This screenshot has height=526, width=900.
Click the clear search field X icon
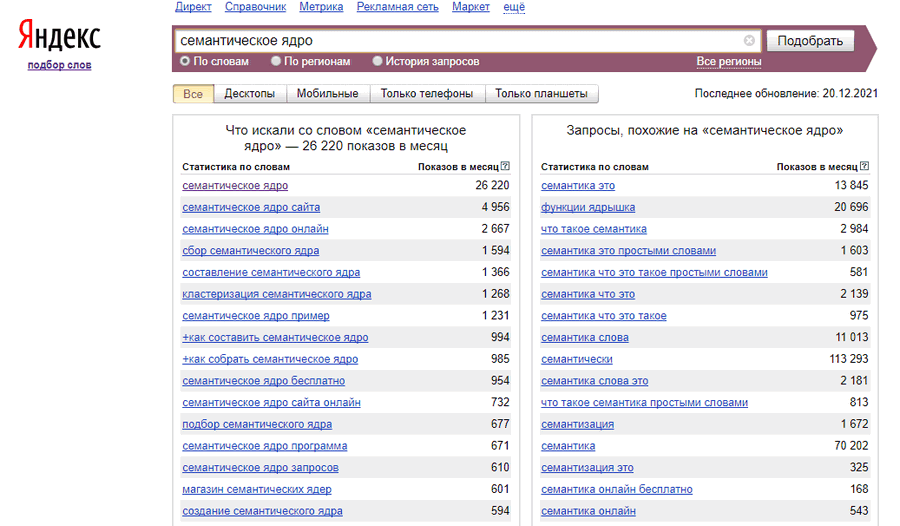tap(749, 41)
